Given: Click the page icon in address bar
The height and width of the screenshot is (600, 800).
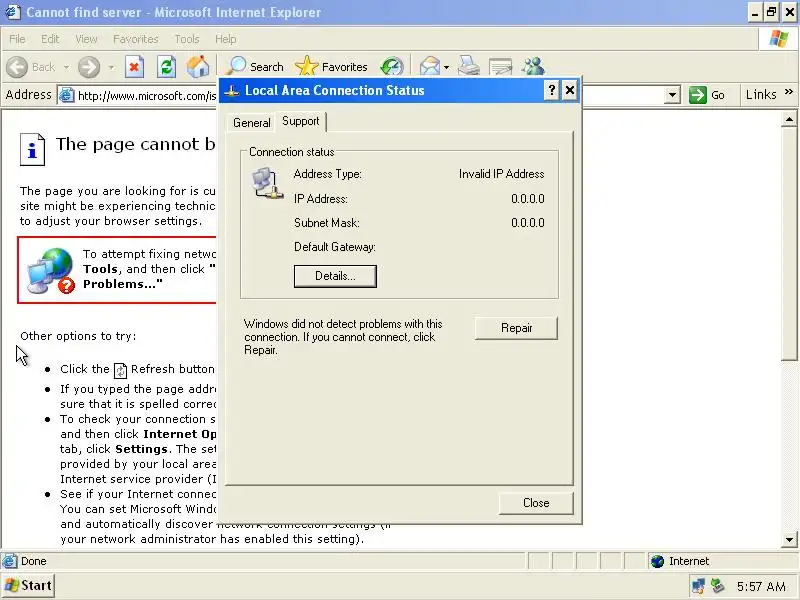Looking at the screenshot, I should 67,95.
